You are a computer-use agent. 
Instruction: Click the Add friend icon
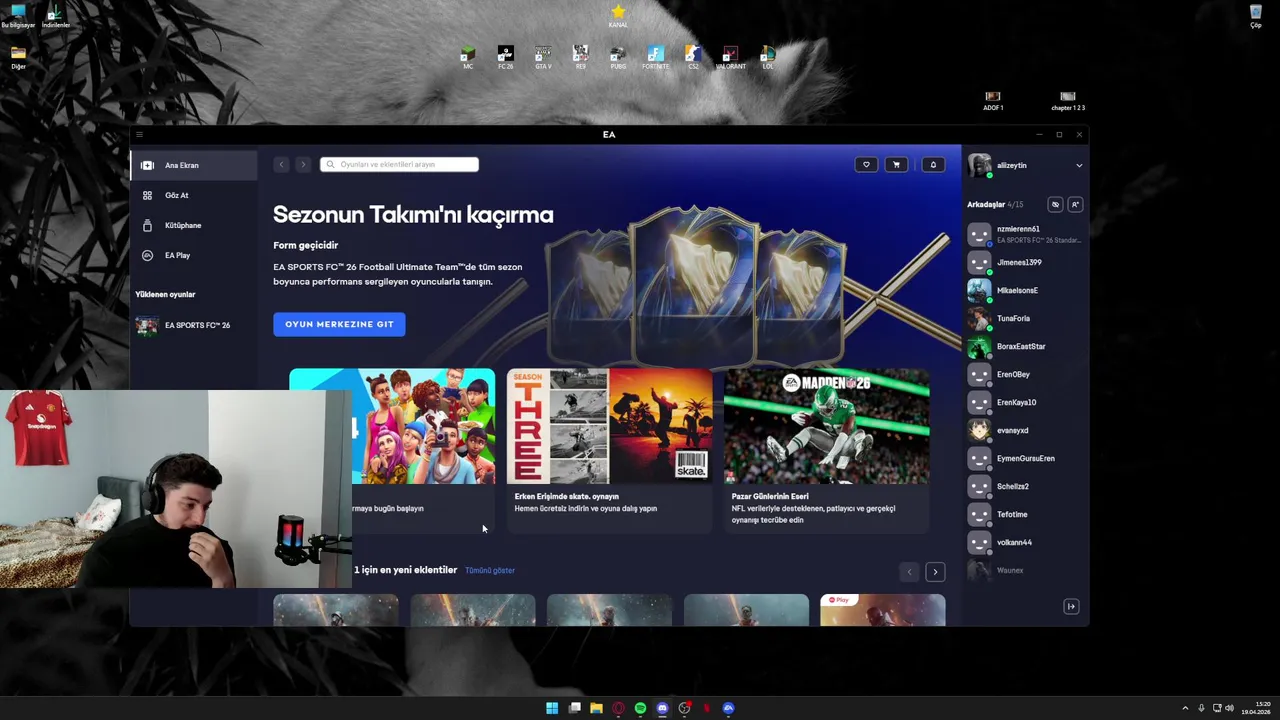pos(1075,204)
